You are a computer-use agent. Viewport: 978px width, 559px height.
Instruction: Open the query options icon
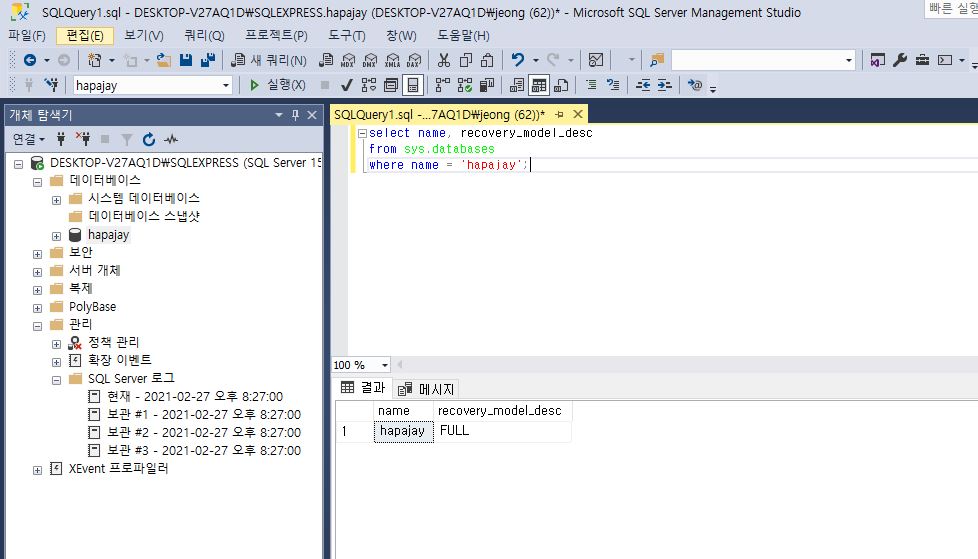coord(390,85)
